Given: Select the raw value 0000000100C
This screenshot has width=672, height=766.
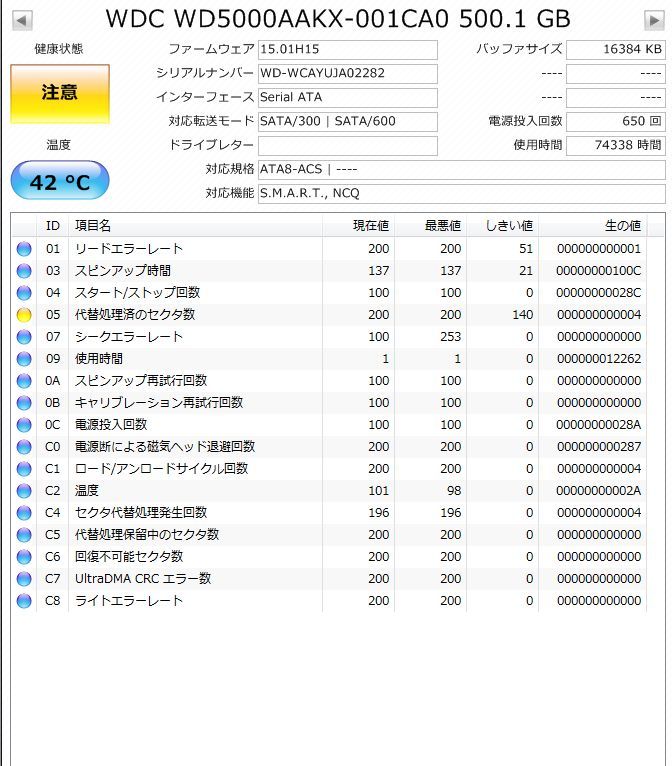Looking at the screenshot, I should pos(599,271).
